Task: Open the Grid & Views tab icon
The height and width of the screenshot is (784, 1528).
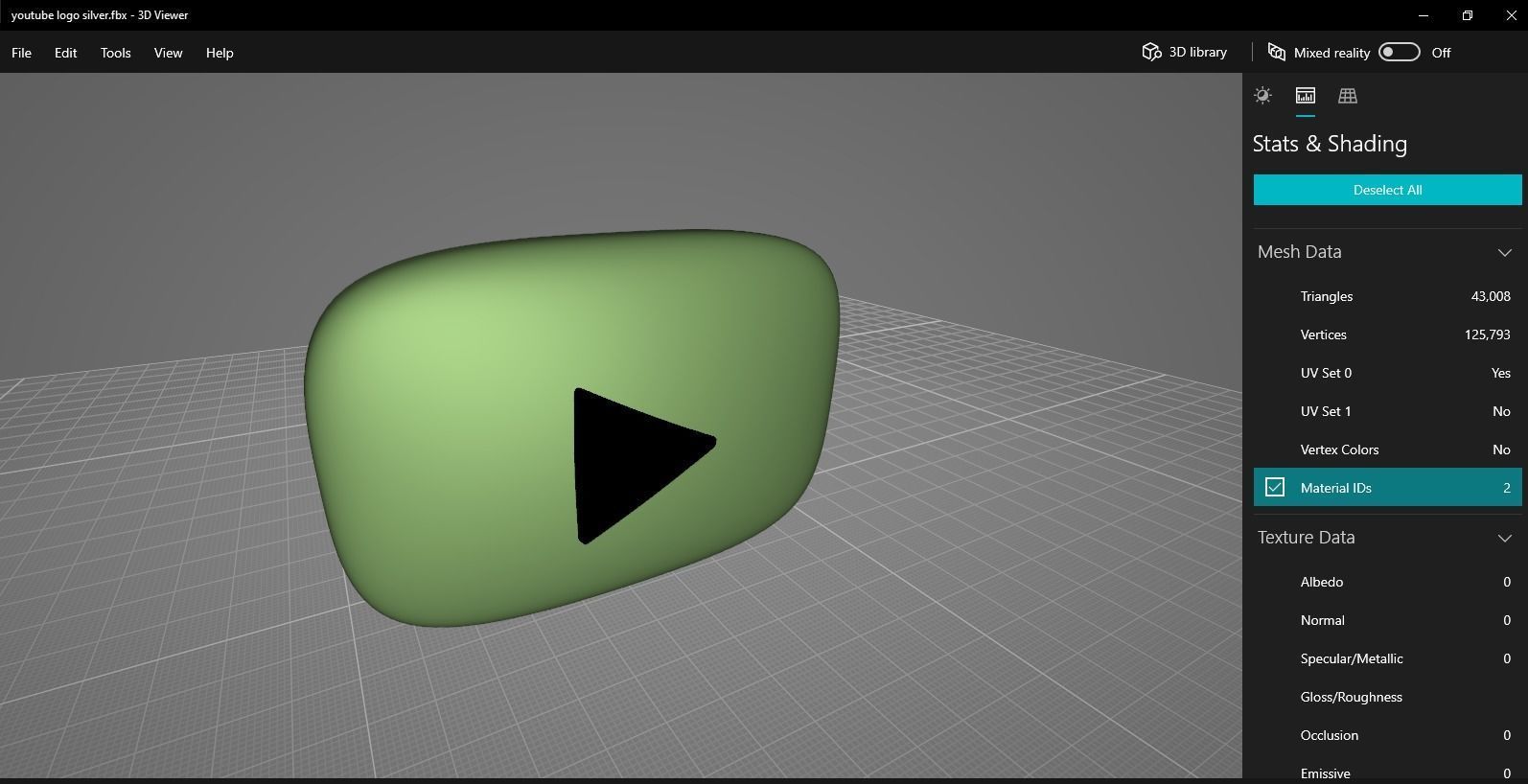Action: (1347, 95)
